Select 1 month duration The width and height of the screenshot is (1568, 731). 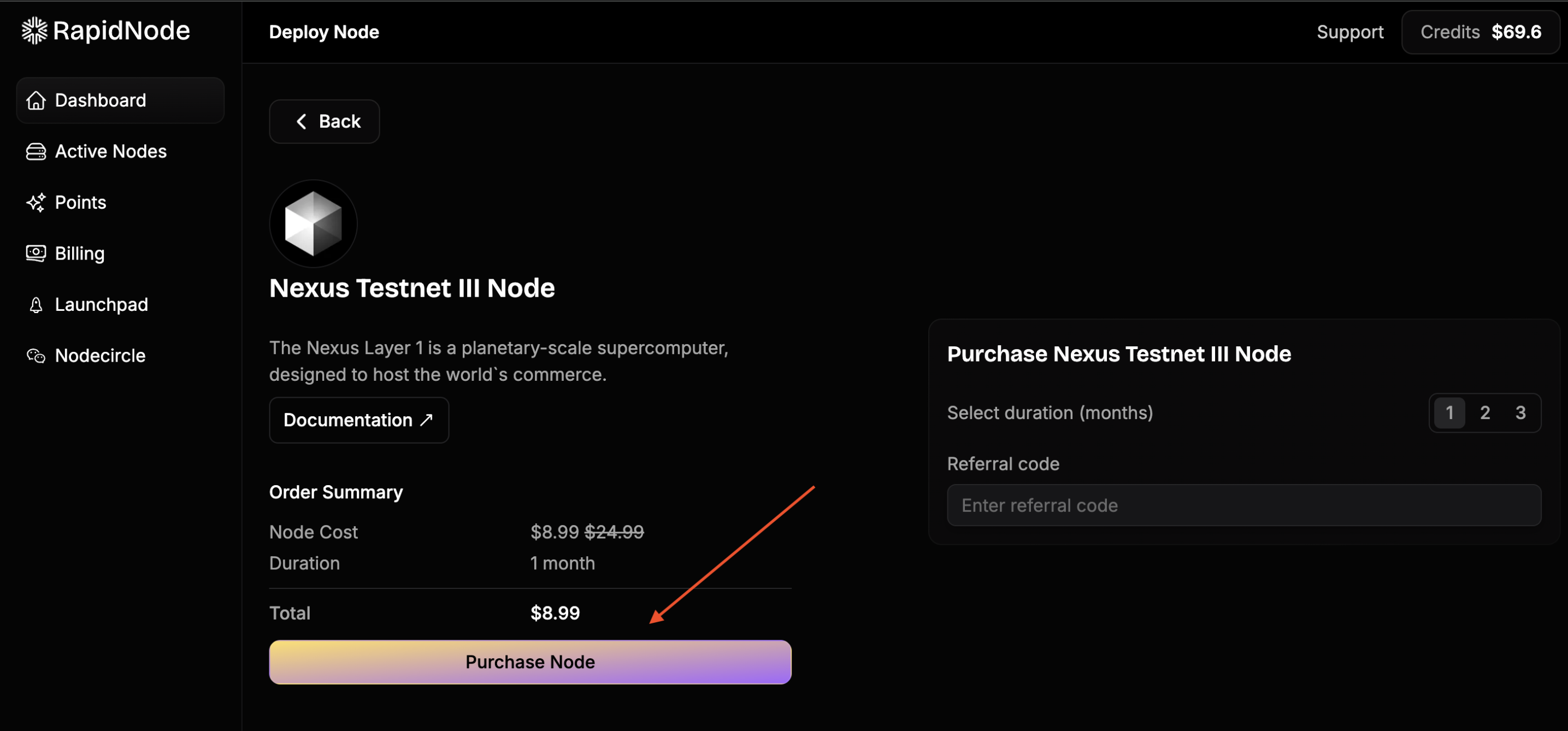[1449, 412]
